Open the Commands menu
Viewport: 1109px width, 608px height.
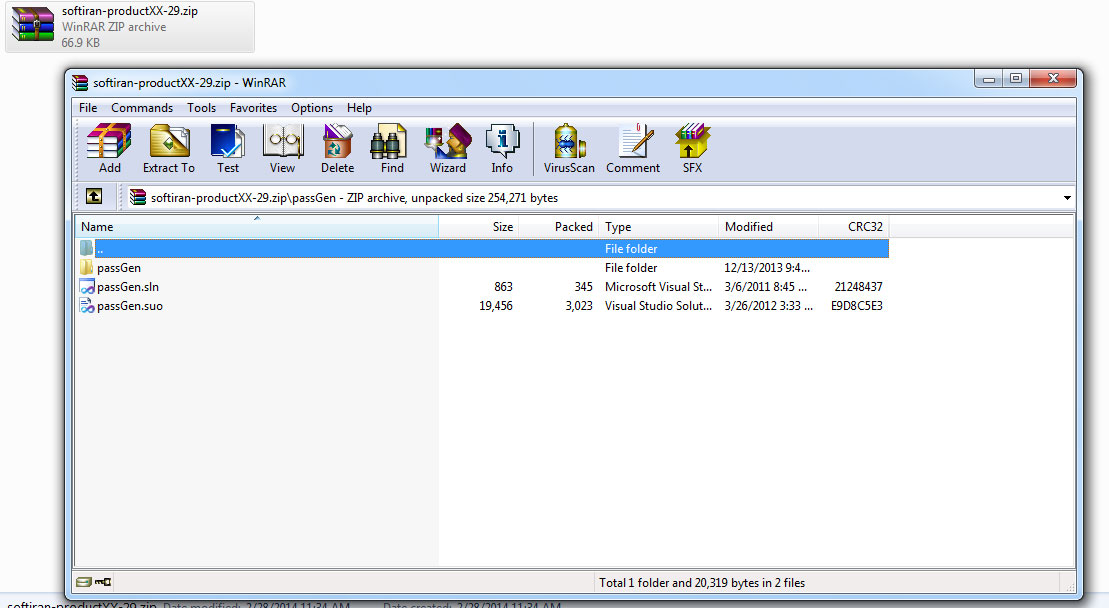click(142, 107)
